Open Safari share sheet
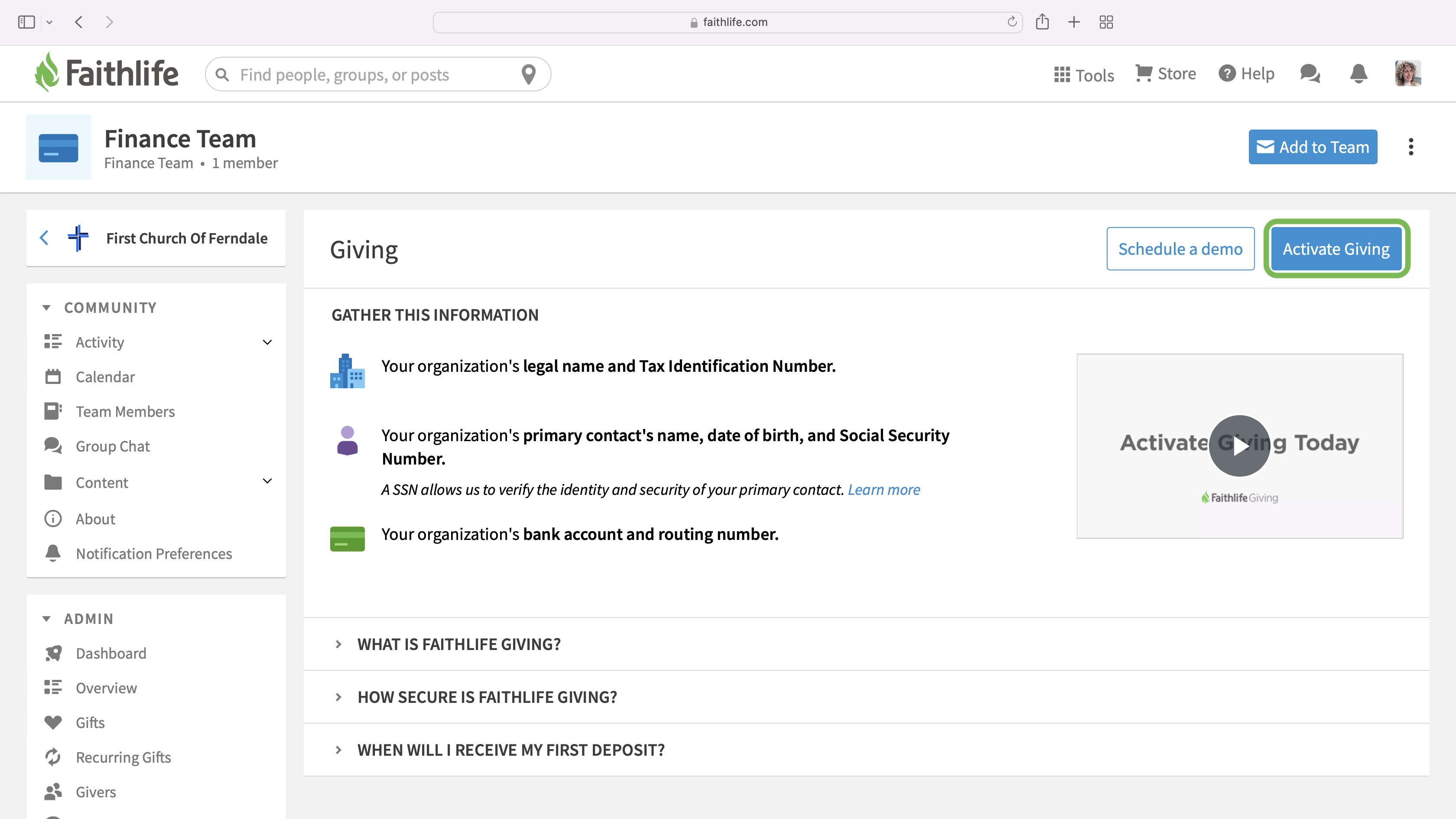 1042,22
